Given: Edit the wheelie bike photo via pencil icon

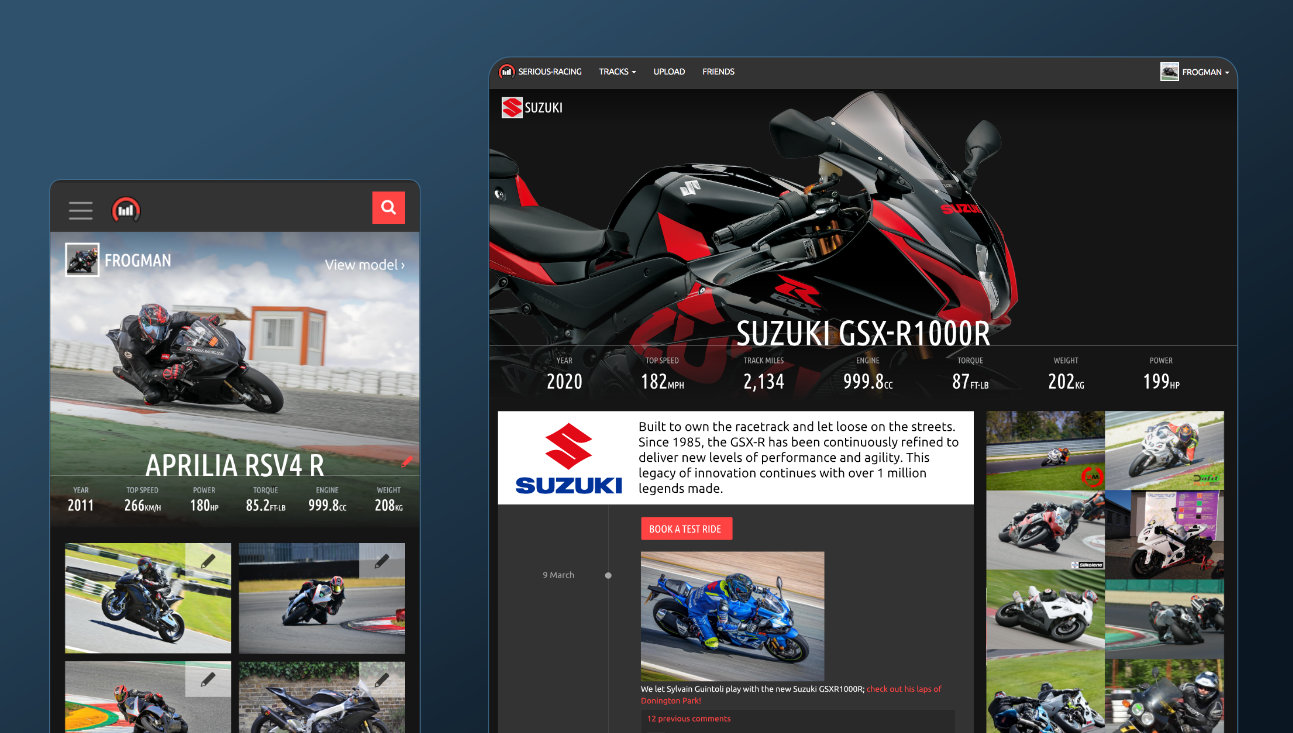Looking at the screenshot, I should pyautogui.click(x=208, y=561).
